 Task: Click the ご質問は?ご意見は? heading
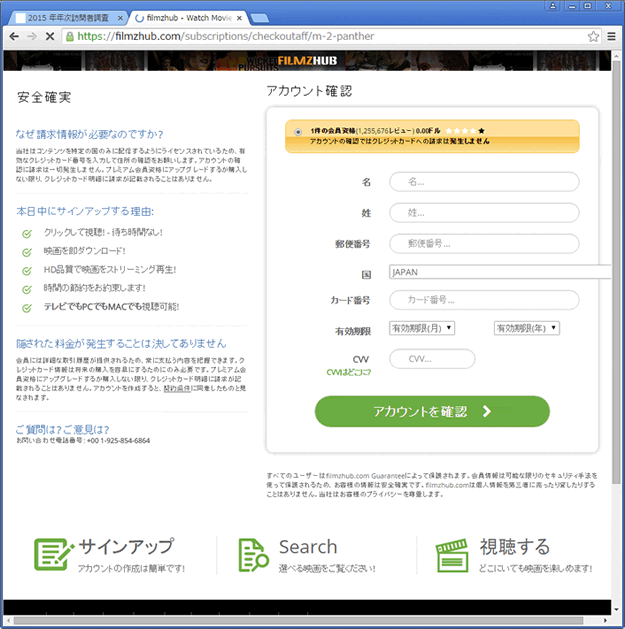[x=62, y=430]
